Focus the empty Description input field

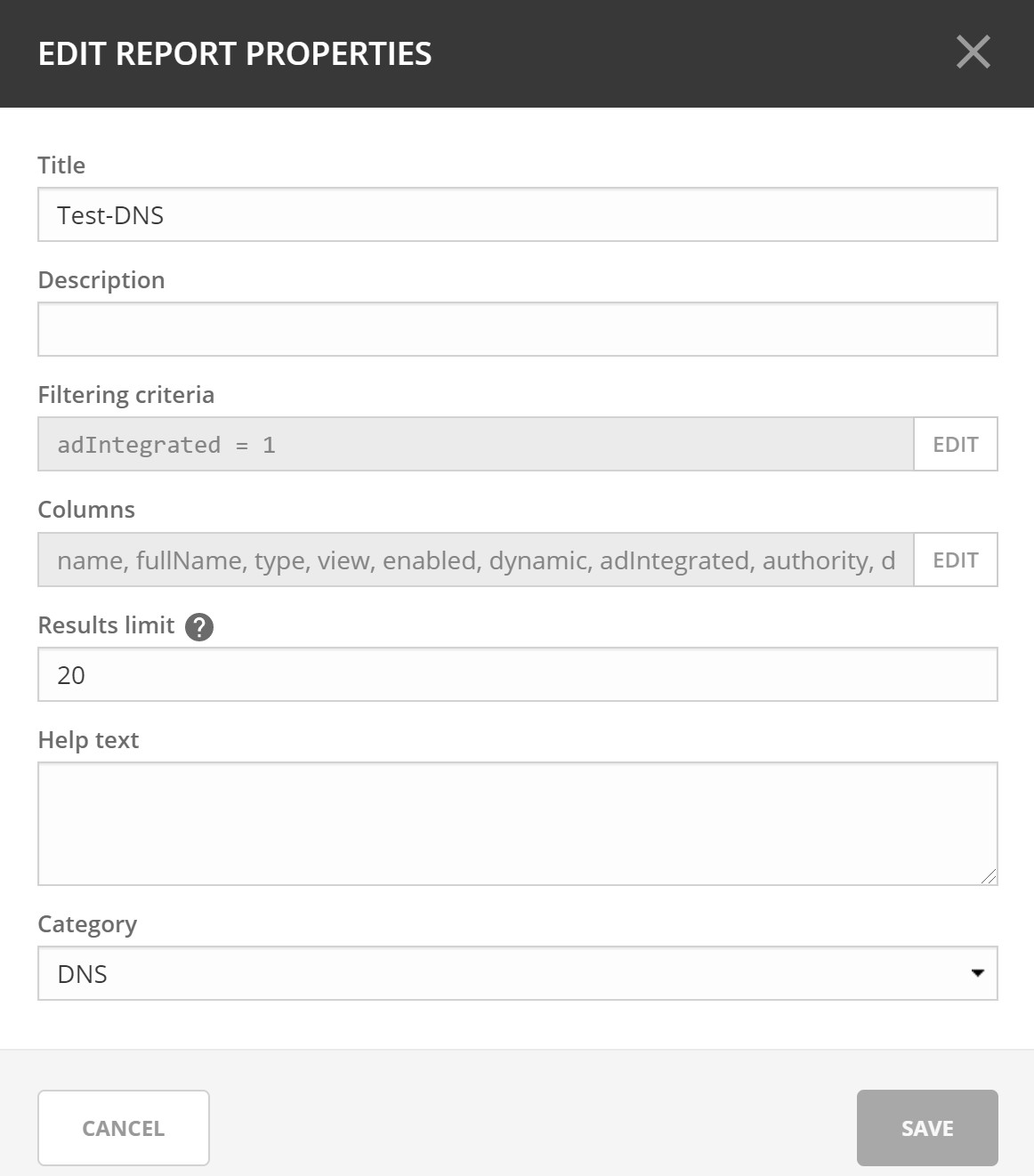[x=516, y=330]
